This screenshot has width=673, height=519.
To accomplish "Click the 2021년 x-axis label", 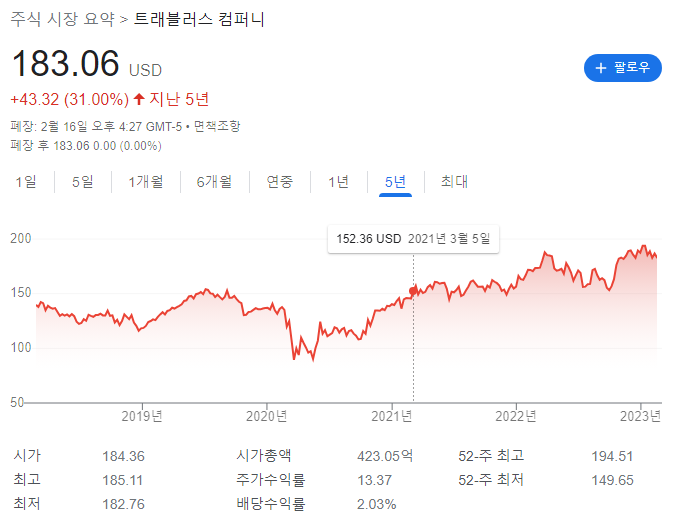I will pos(391,416).
